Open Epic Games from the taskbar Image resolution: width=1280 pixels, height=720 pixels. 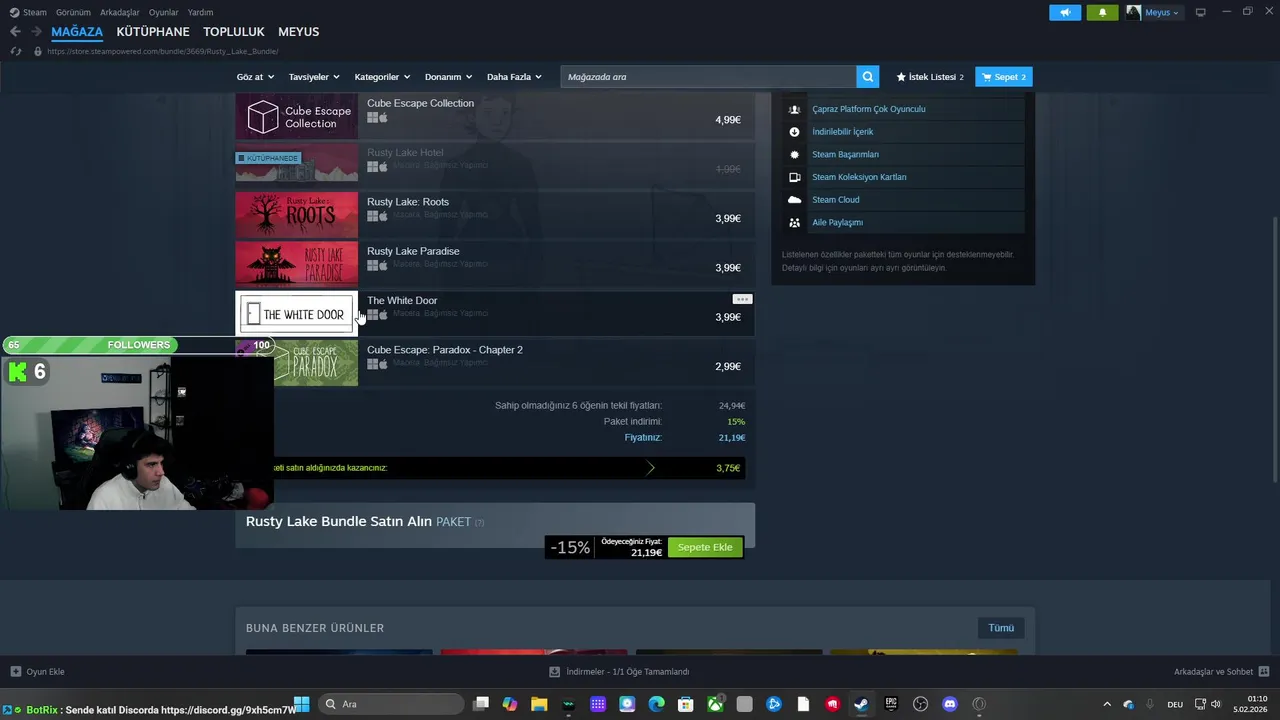pos(891,704)
